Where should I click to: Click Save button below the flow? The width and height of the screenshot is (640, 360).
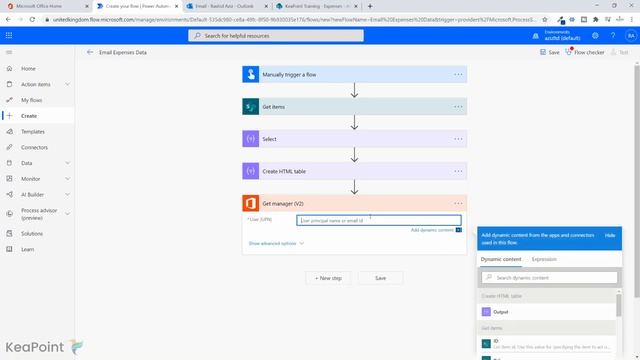(x=380, y=278)
